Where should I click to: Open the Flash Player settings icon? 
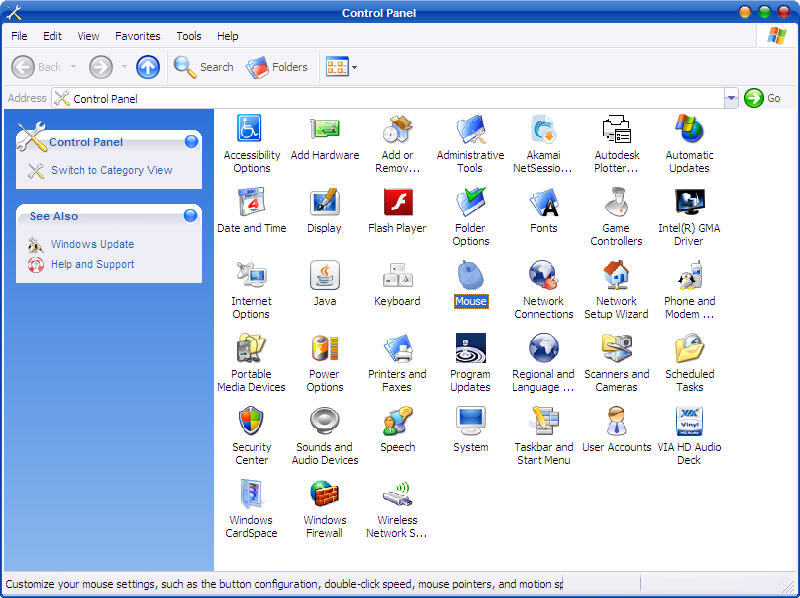click(x=397, y=203)
